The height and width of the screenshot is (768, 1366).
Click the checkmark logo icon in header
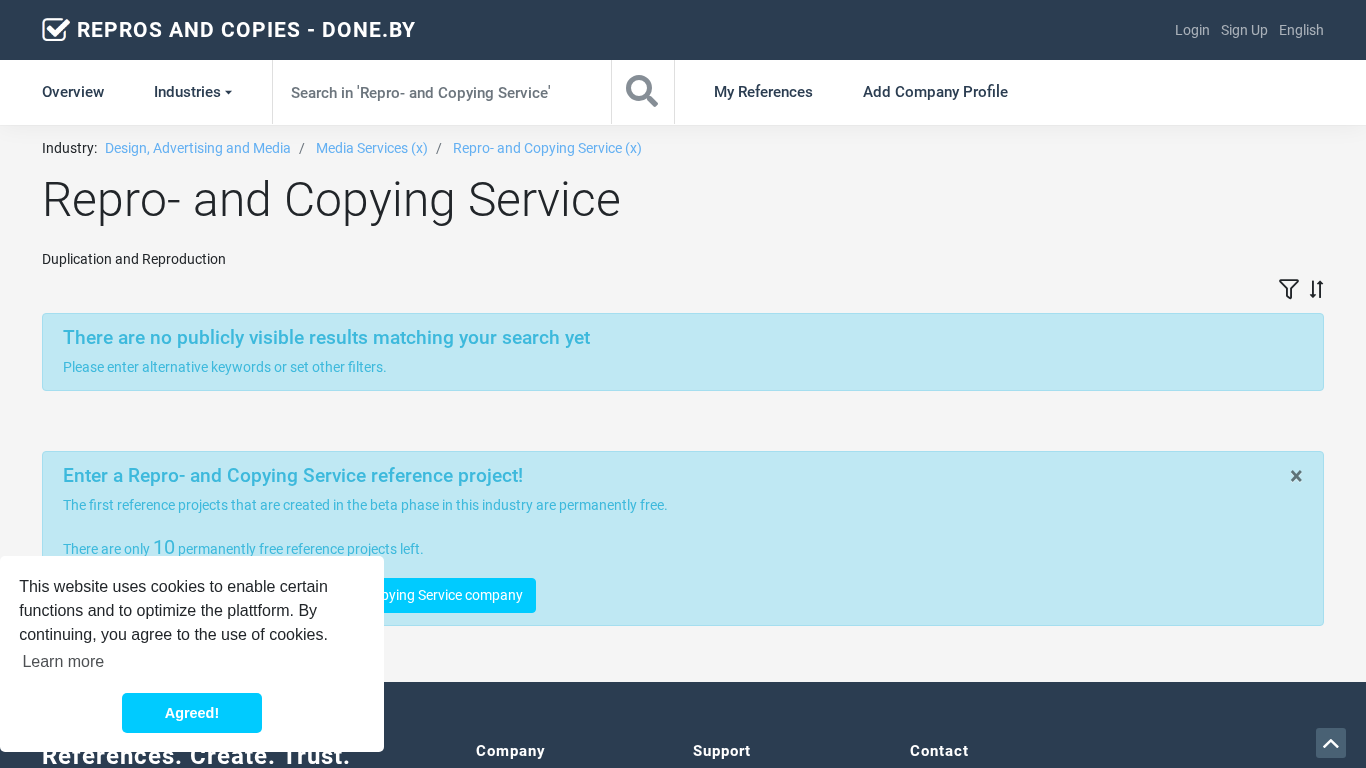[x=56, y=30]
